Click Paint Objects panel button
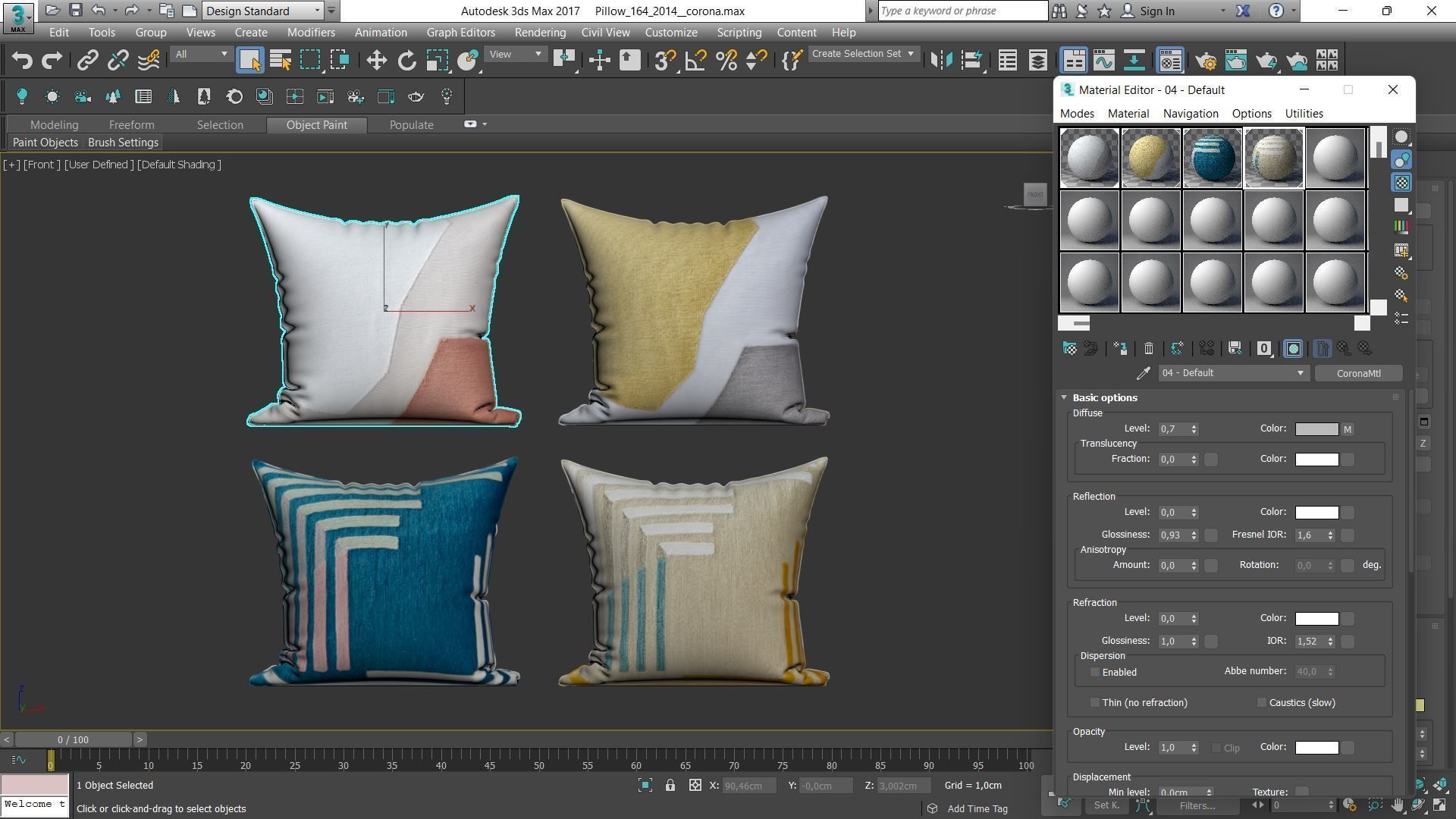 [x=45, y=143]
